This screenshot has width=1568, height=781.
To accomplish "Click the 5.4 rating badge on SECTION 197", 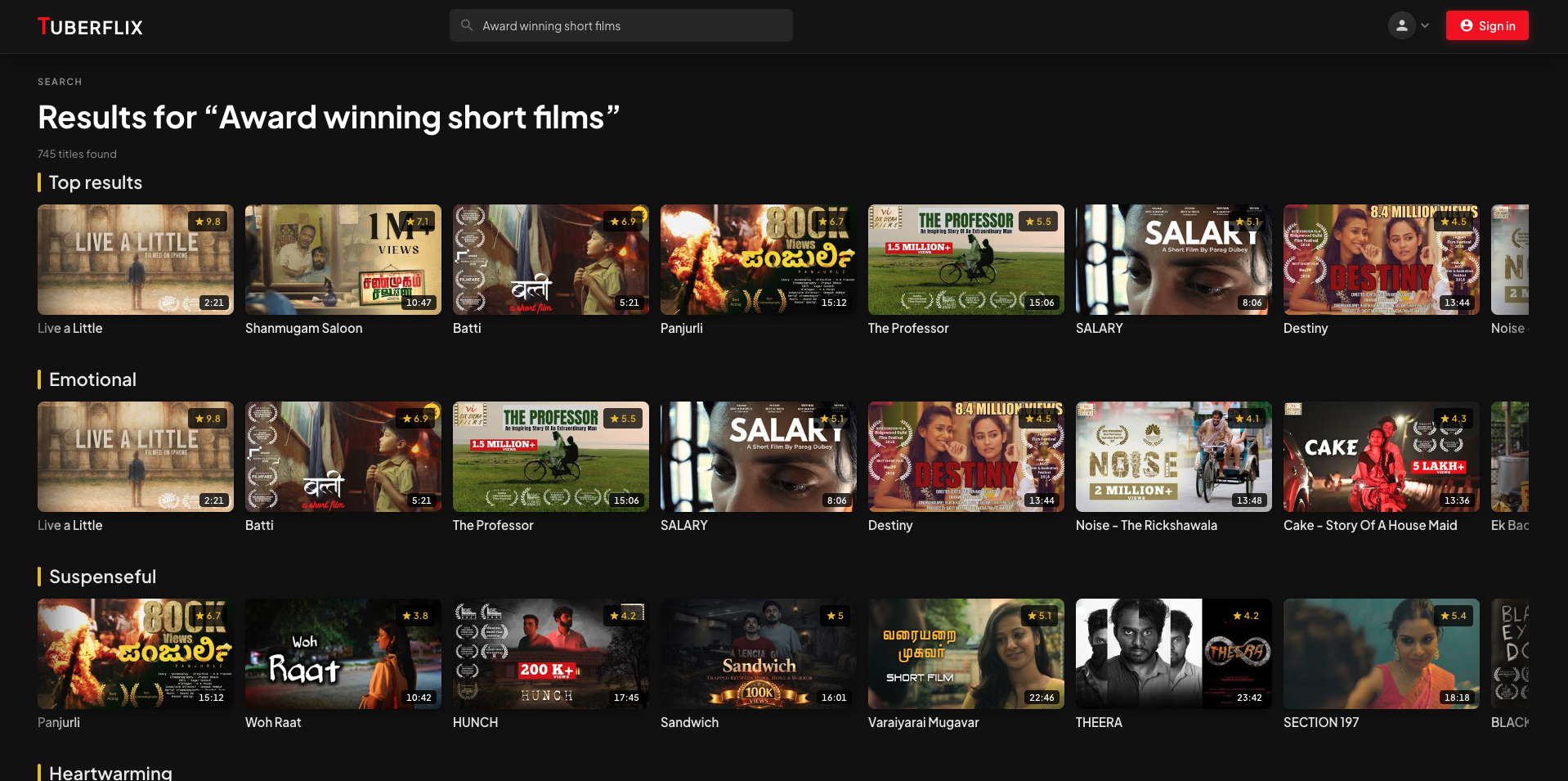I will coord(1454,616).
